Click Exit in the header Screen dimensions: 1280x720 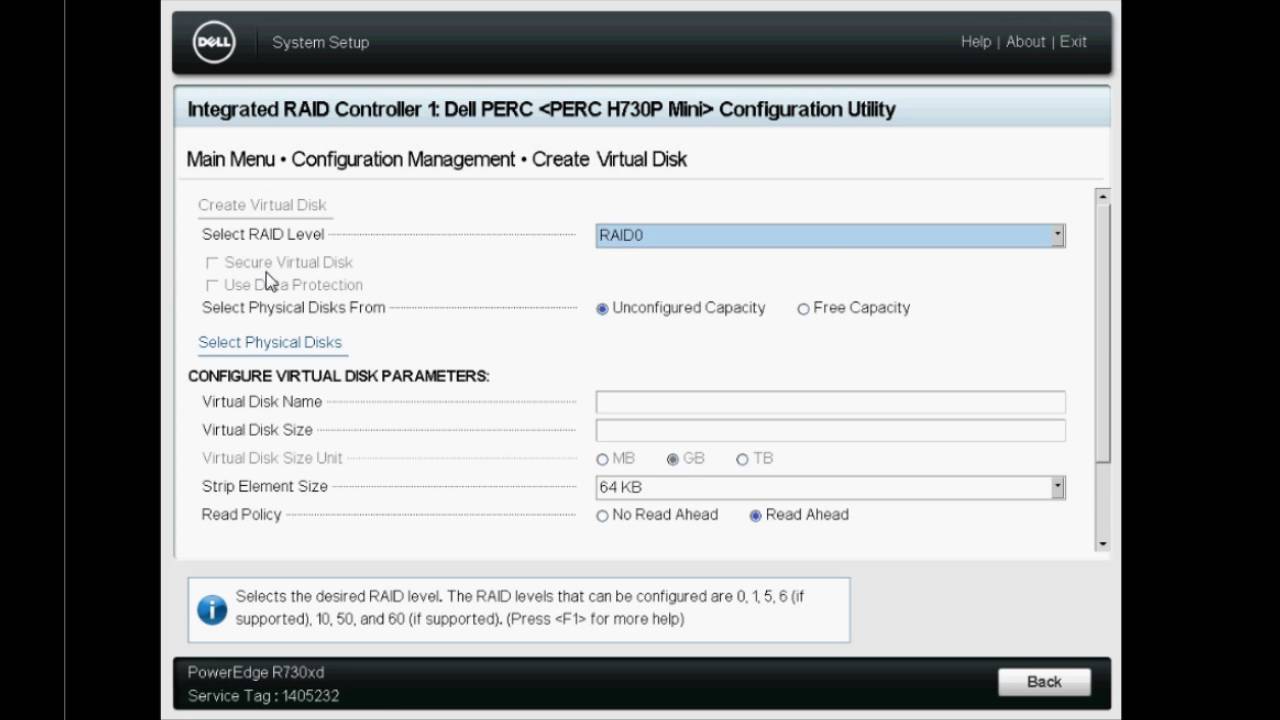tap(1073, 42)
